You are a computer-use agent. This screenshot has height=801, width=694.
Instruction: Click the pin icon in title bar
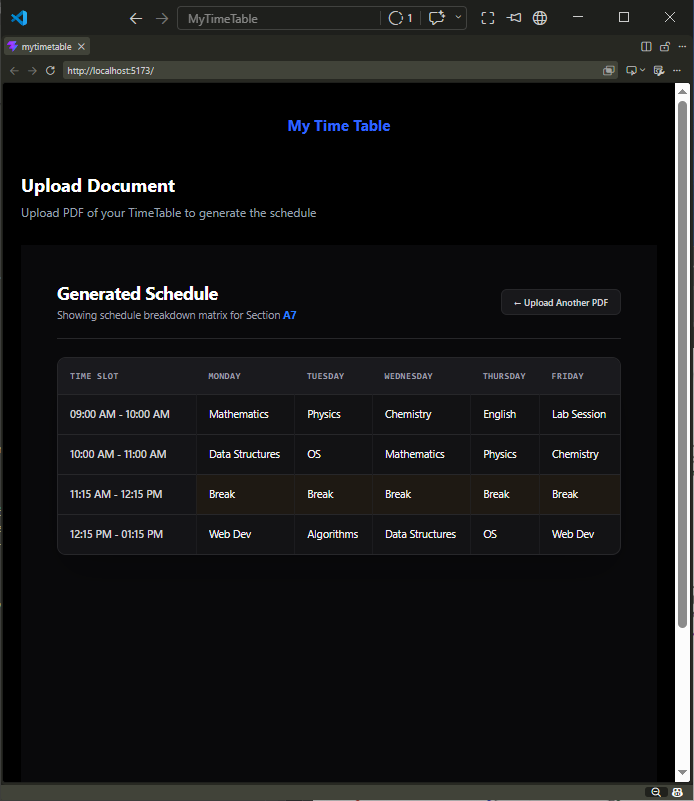pyautogui.click(x=514, y=18)
